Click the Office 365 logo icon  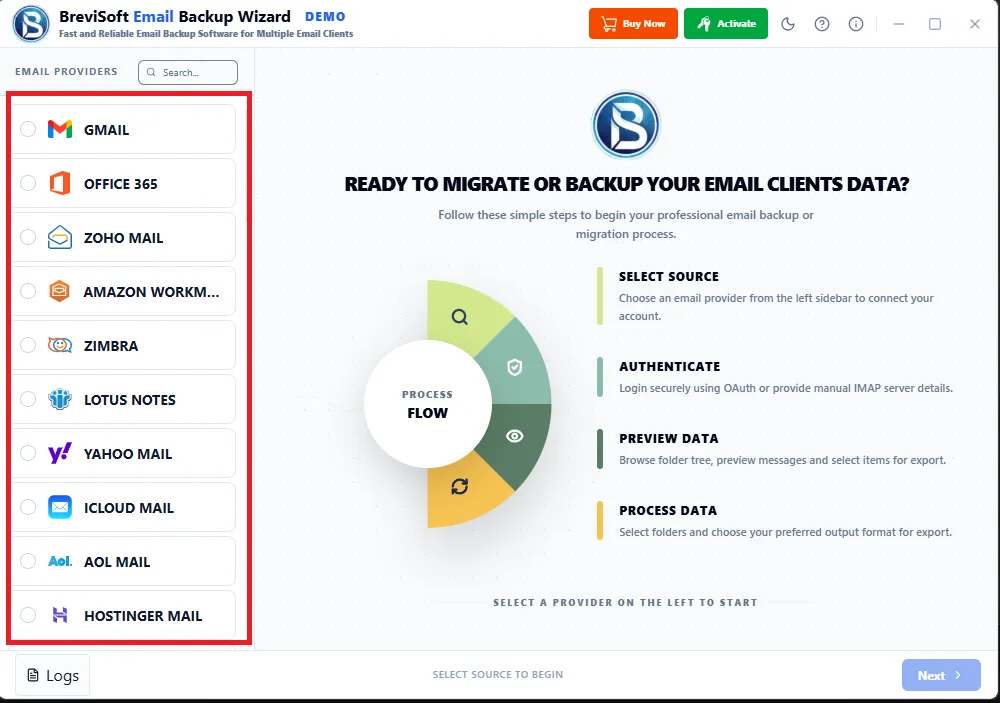60,184
